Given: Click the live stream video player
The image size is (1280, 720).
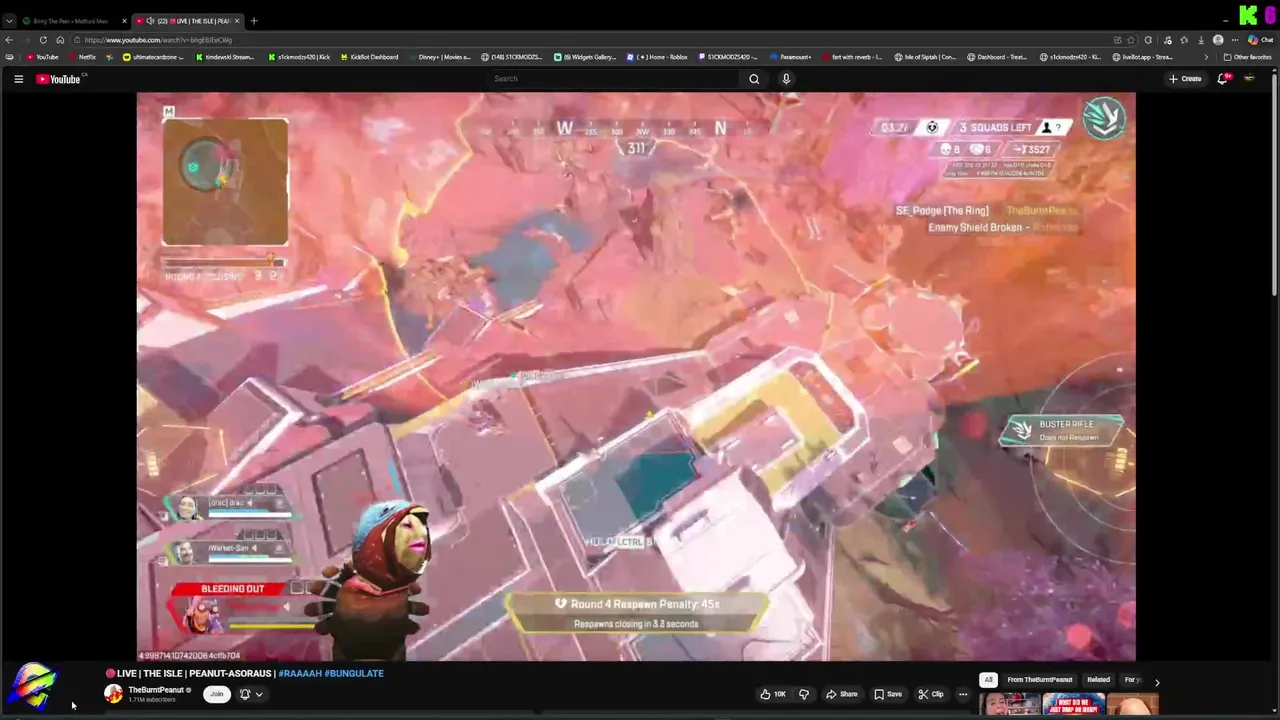Looking at the screenshot, I should click(x=636, y=376).
